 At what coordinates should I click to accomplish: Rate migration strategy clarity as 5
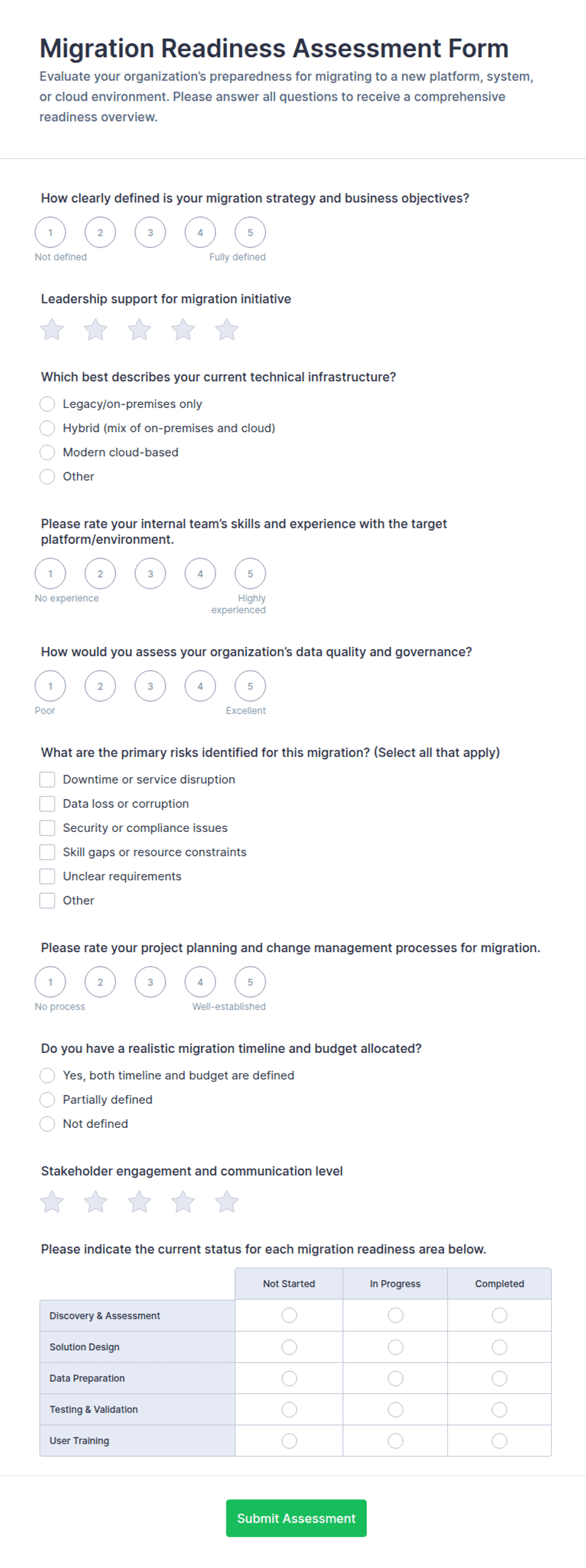pos(250,232)
